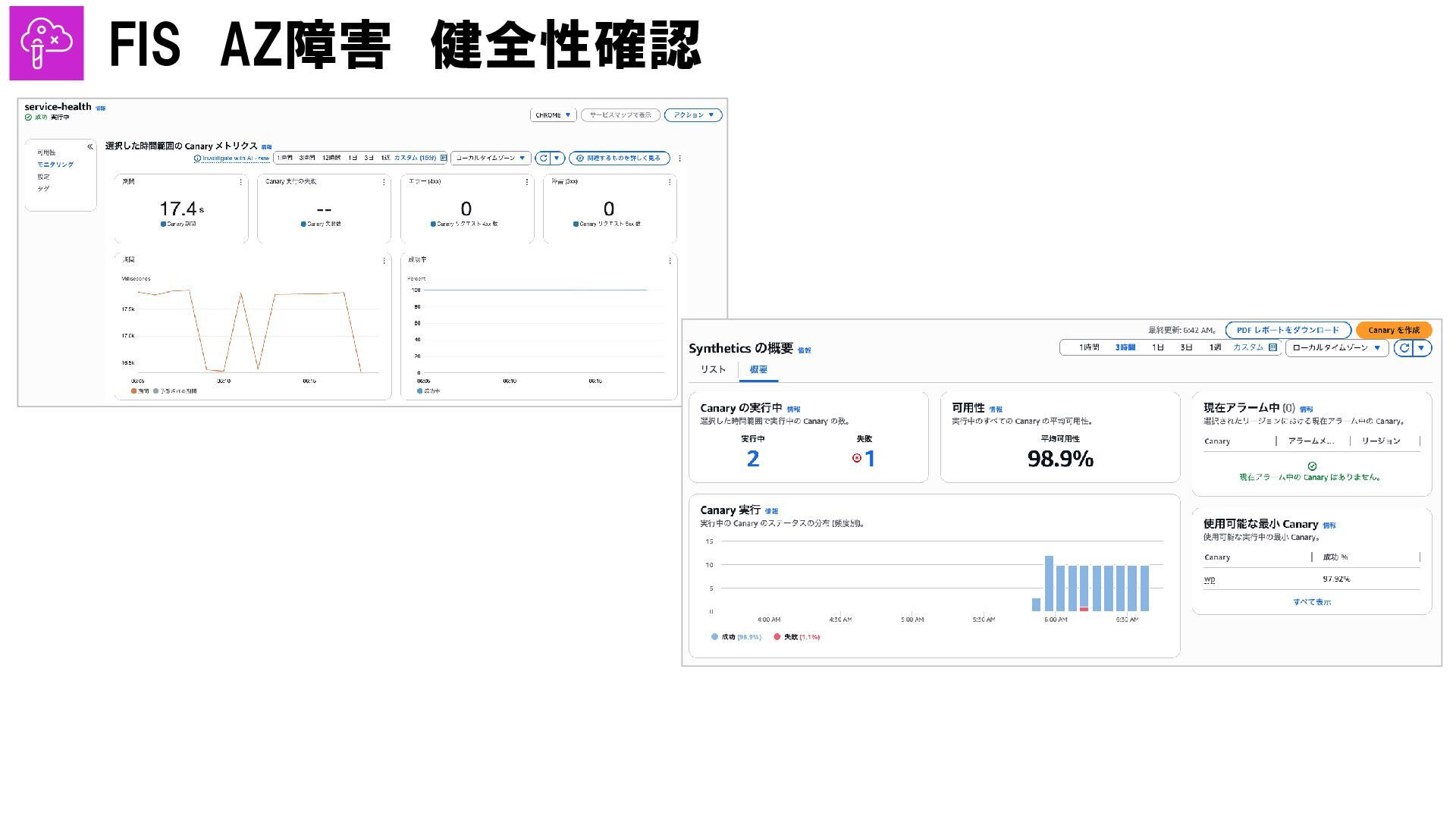Click 情報 link next to Synthetics の概要

click(x=805, y=350)
